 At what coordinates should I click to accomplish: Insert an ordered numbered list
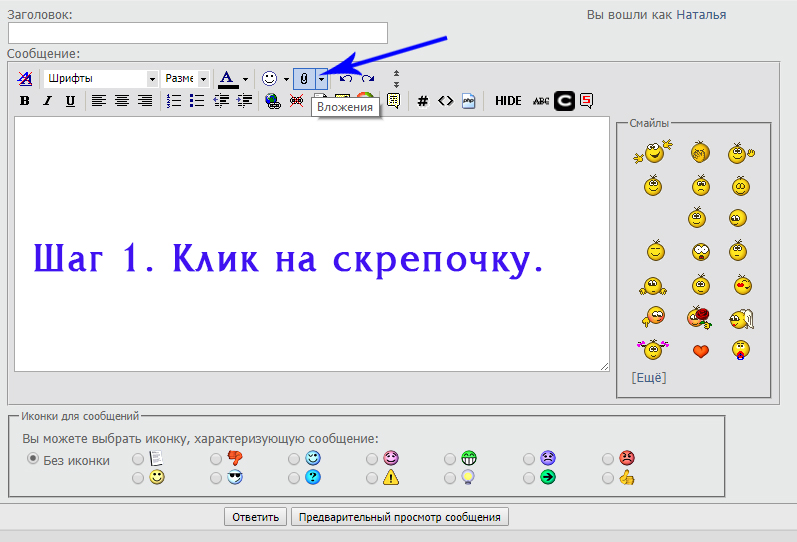pos(174,101)
